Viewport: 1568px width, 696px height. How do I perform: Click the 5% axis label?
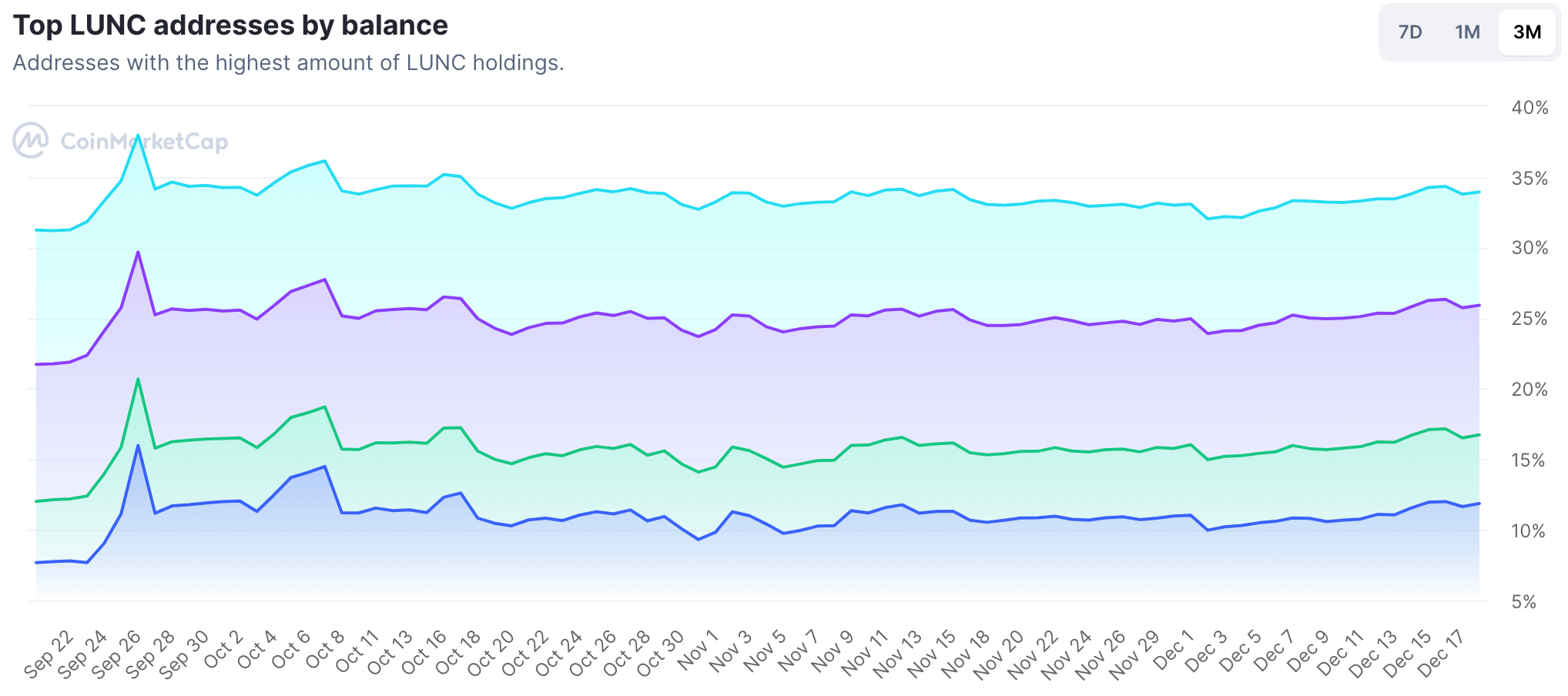point(1523,602)
